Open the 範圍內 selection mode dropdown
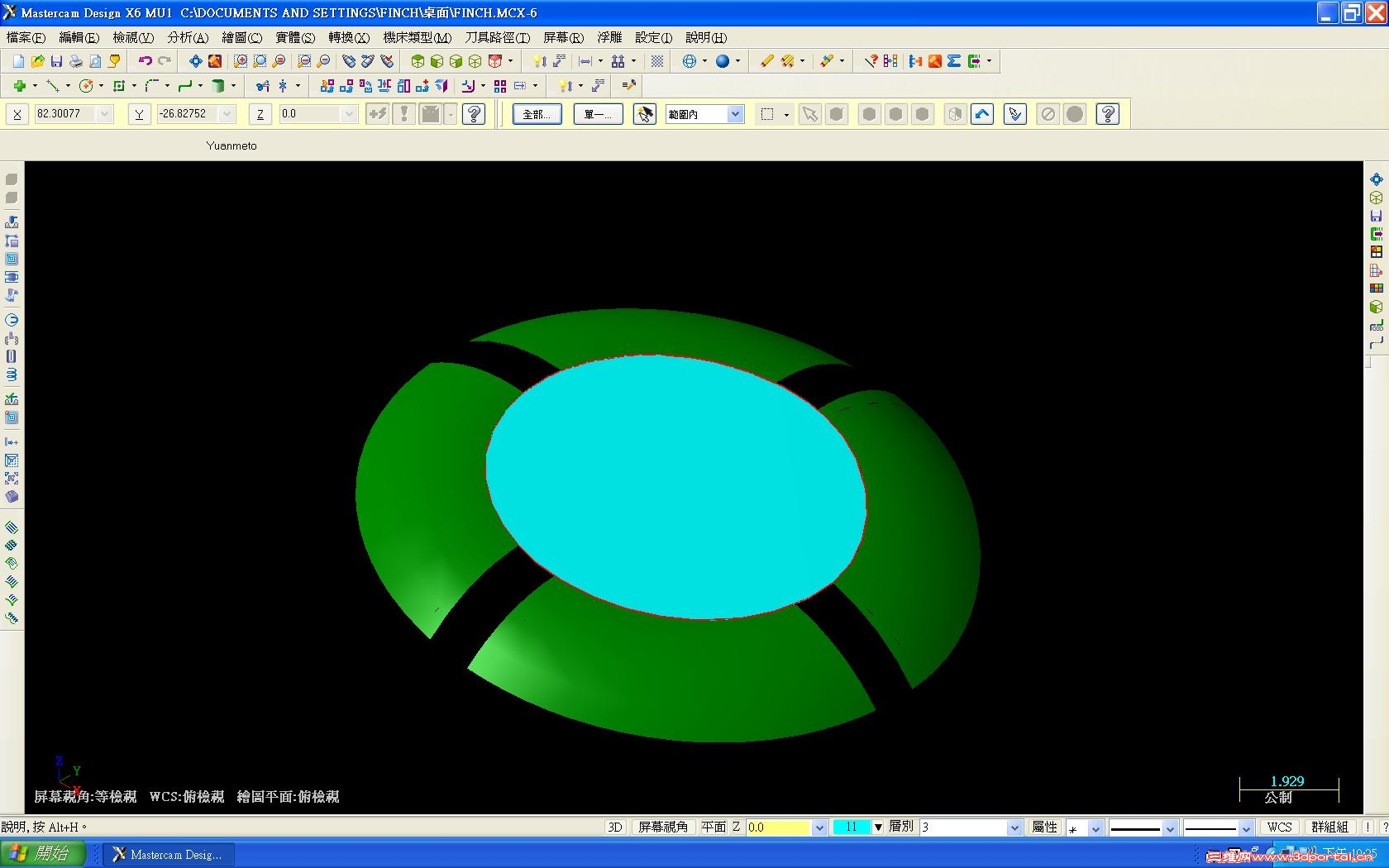The image size is (1389, 868). point(735,114)
